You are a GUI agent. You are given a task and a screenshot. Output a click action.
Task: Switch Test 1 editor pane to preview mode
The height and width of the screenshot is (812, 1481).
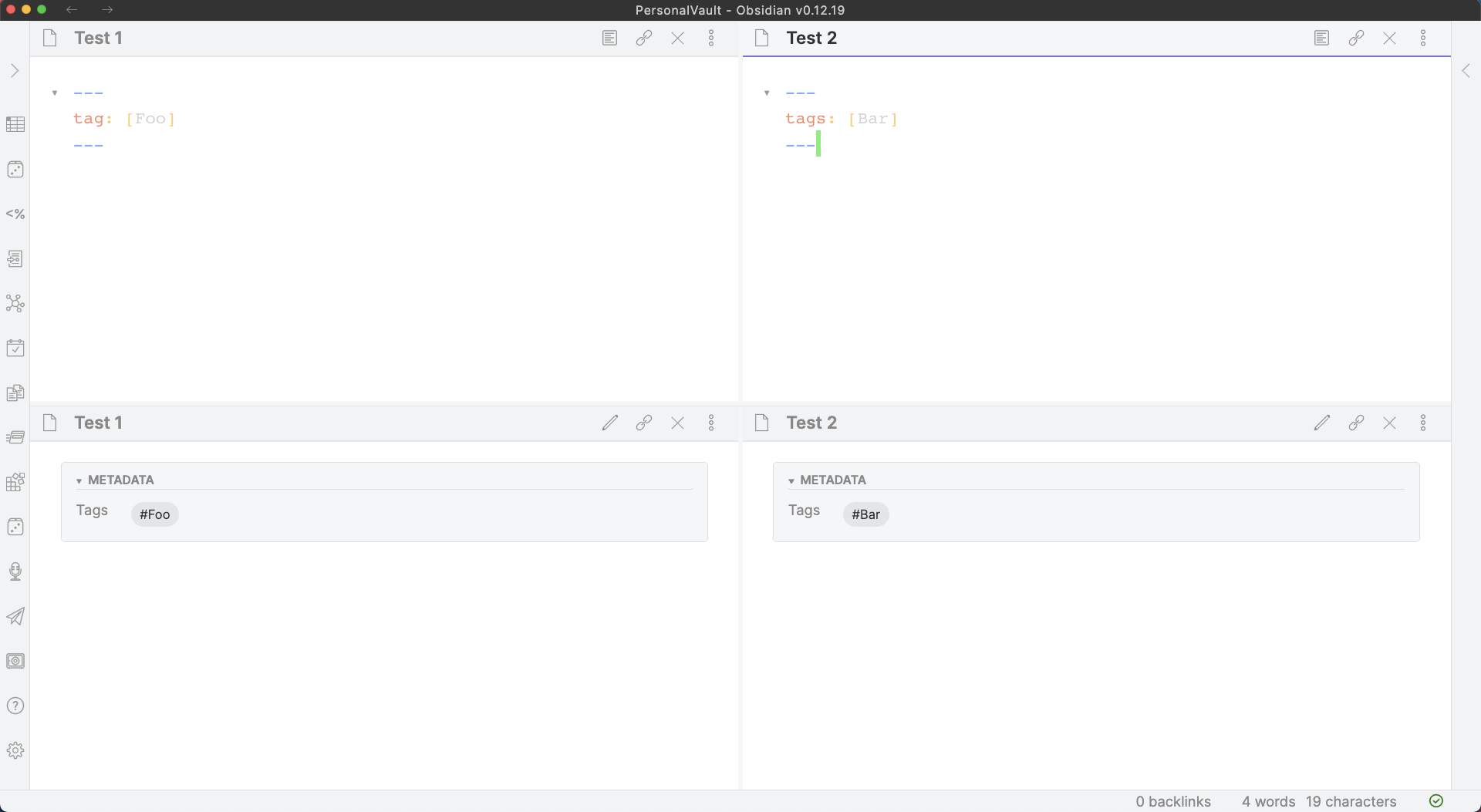[x=609, y=38]
